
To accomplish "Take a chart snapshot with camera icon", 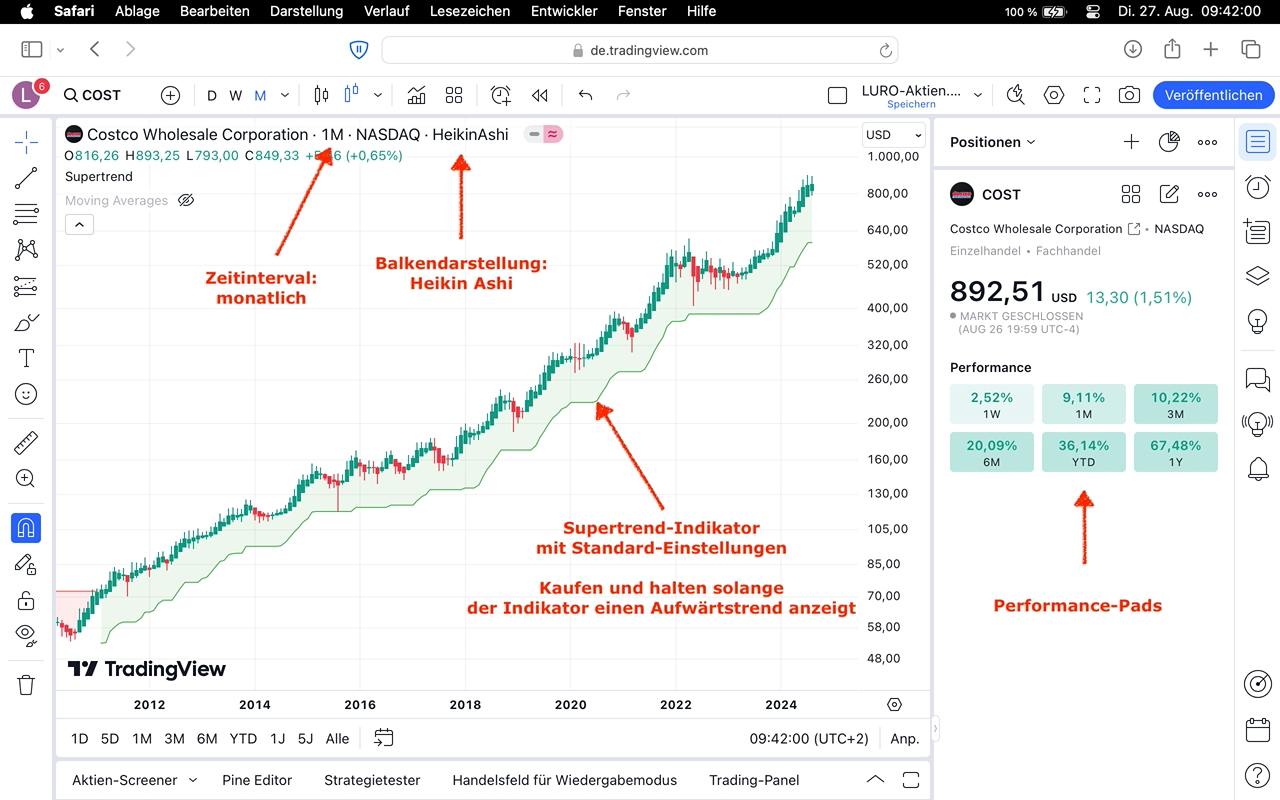I will (1129, 95).
